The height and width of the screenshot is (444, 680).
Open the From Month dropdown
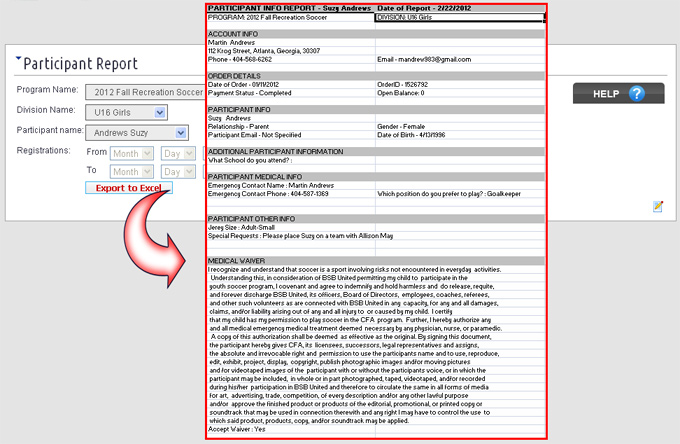(x=132, y=153)
